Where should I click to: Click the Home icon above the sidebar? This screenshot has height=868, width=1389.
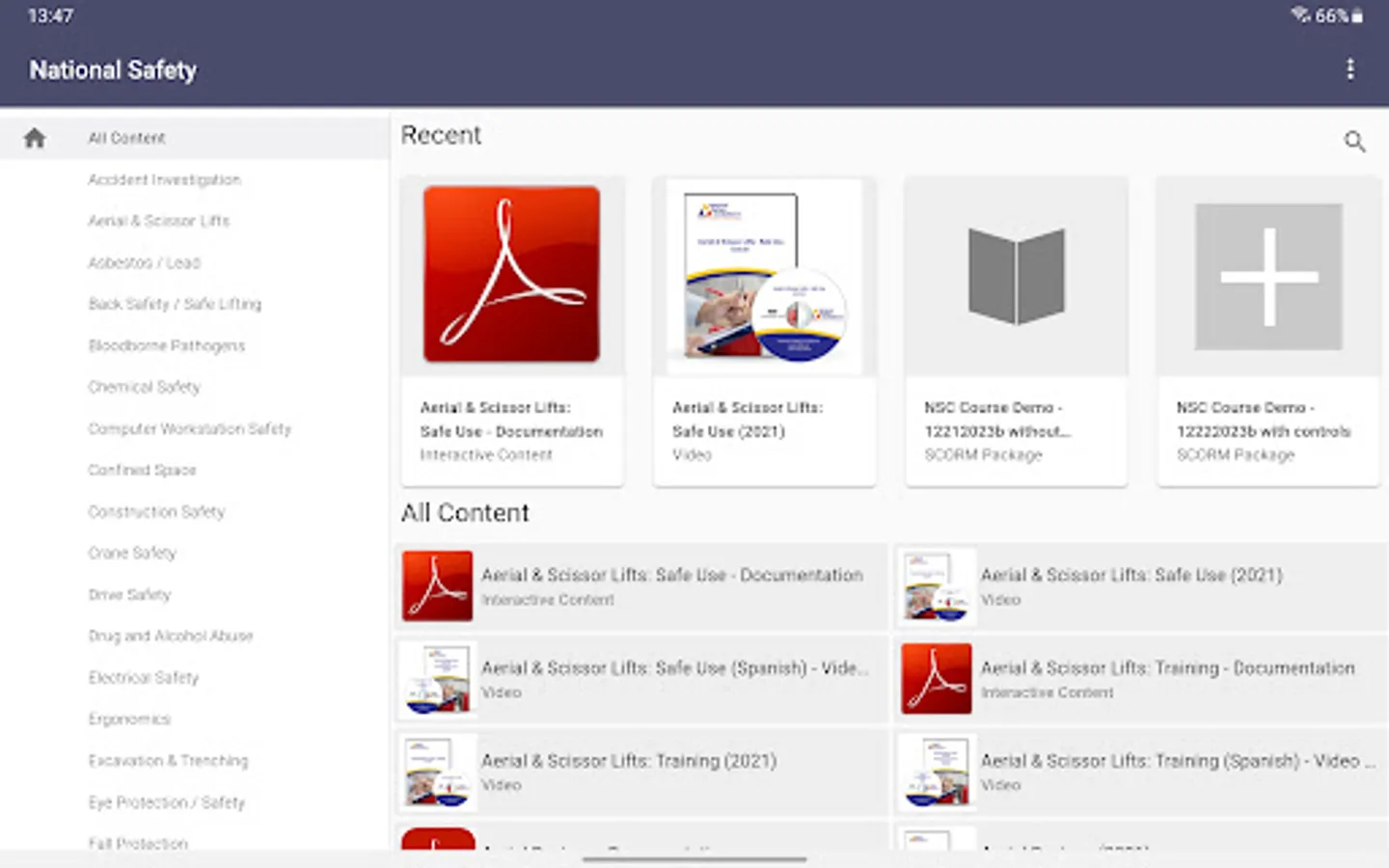[34, 137]
